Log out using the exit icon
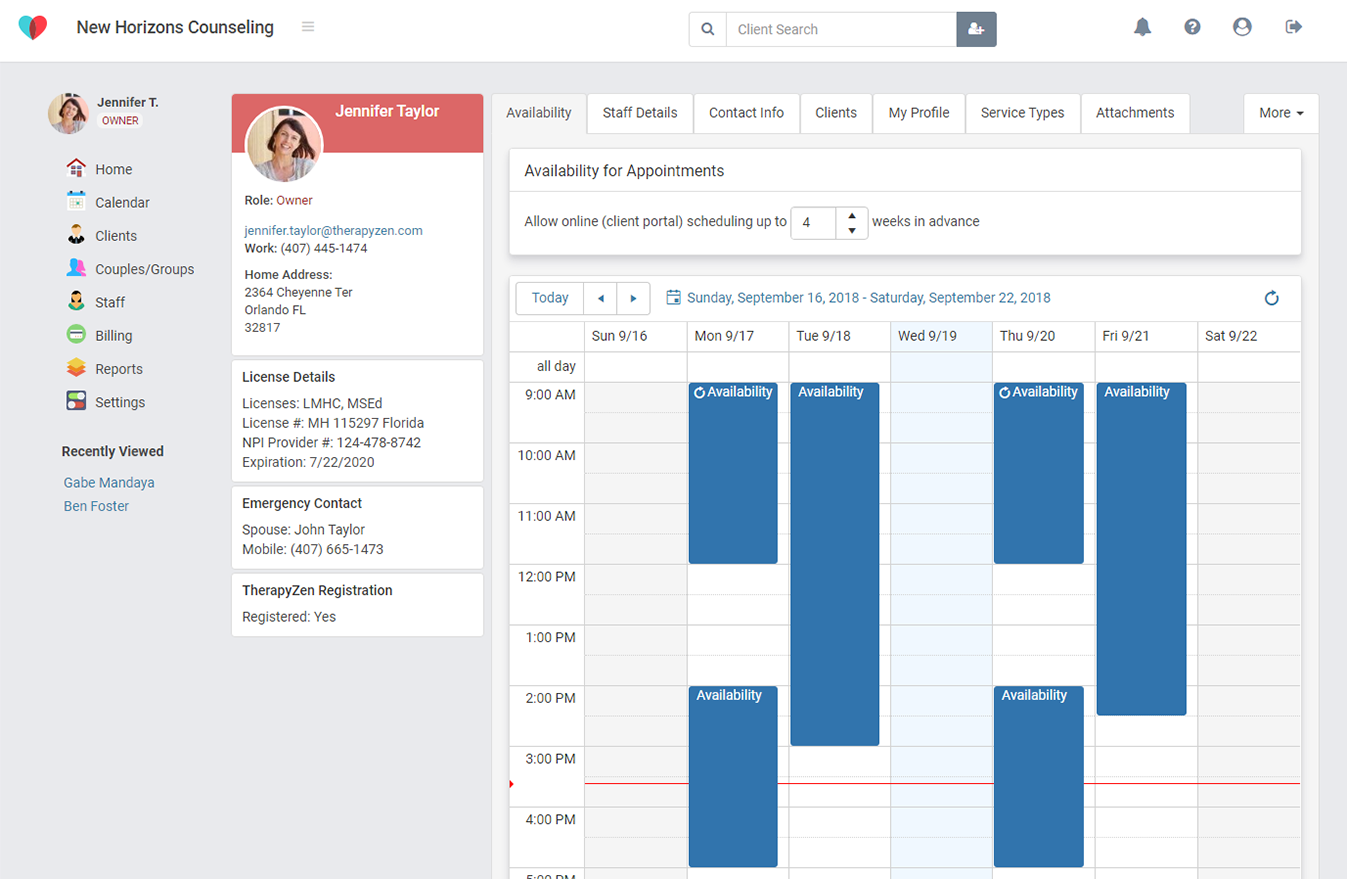The image size is (1347, 879). [1293, 27]
